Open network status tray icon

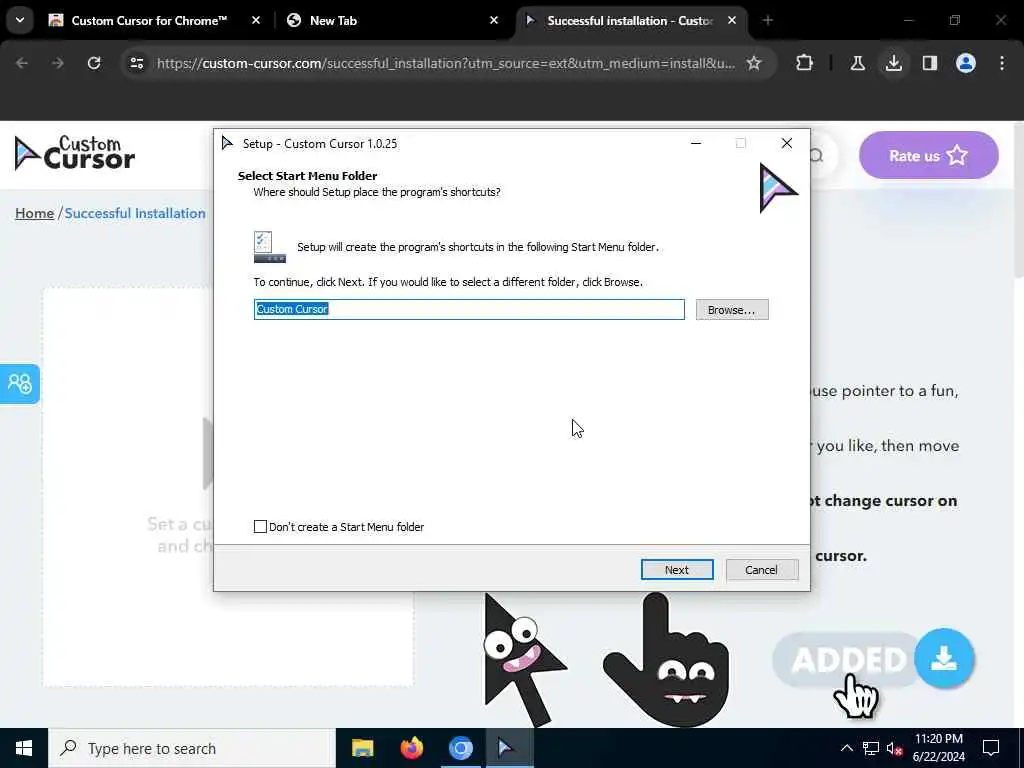click(871, 748)
